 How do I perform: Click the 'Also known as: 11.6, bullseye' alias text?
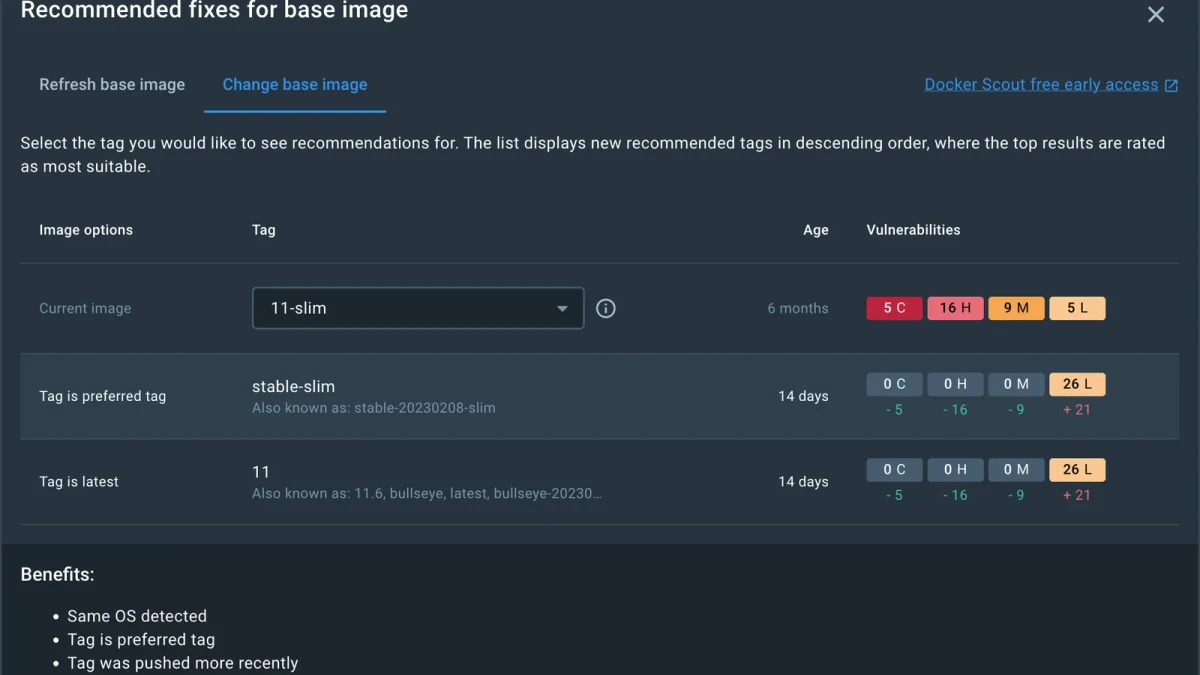pos(427,494)
